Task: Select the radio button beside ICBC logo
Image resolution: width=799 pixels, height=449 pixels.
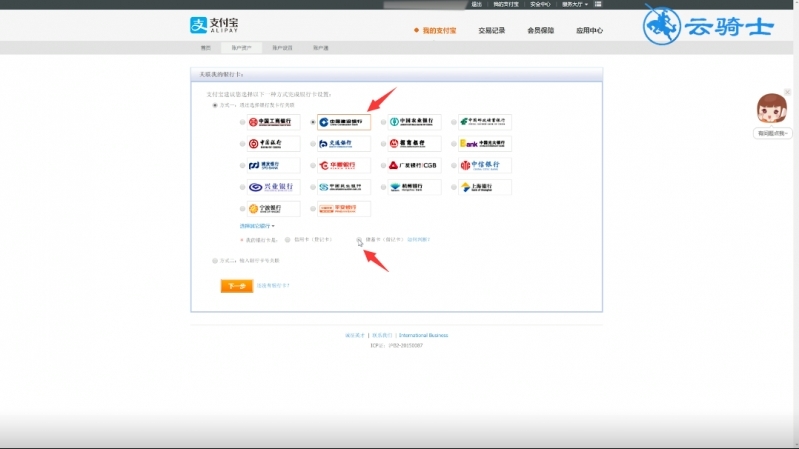Action: click(x=242, y=122)
